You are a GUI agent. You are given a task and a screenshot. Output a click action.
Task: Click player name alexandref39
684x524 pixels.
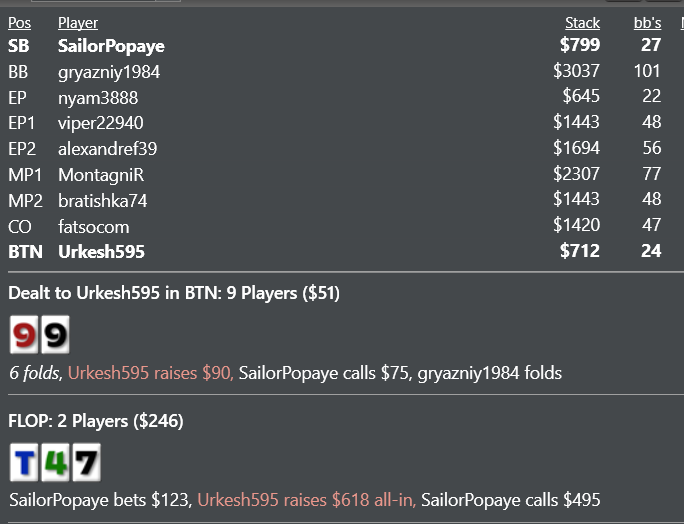[108, 149]
